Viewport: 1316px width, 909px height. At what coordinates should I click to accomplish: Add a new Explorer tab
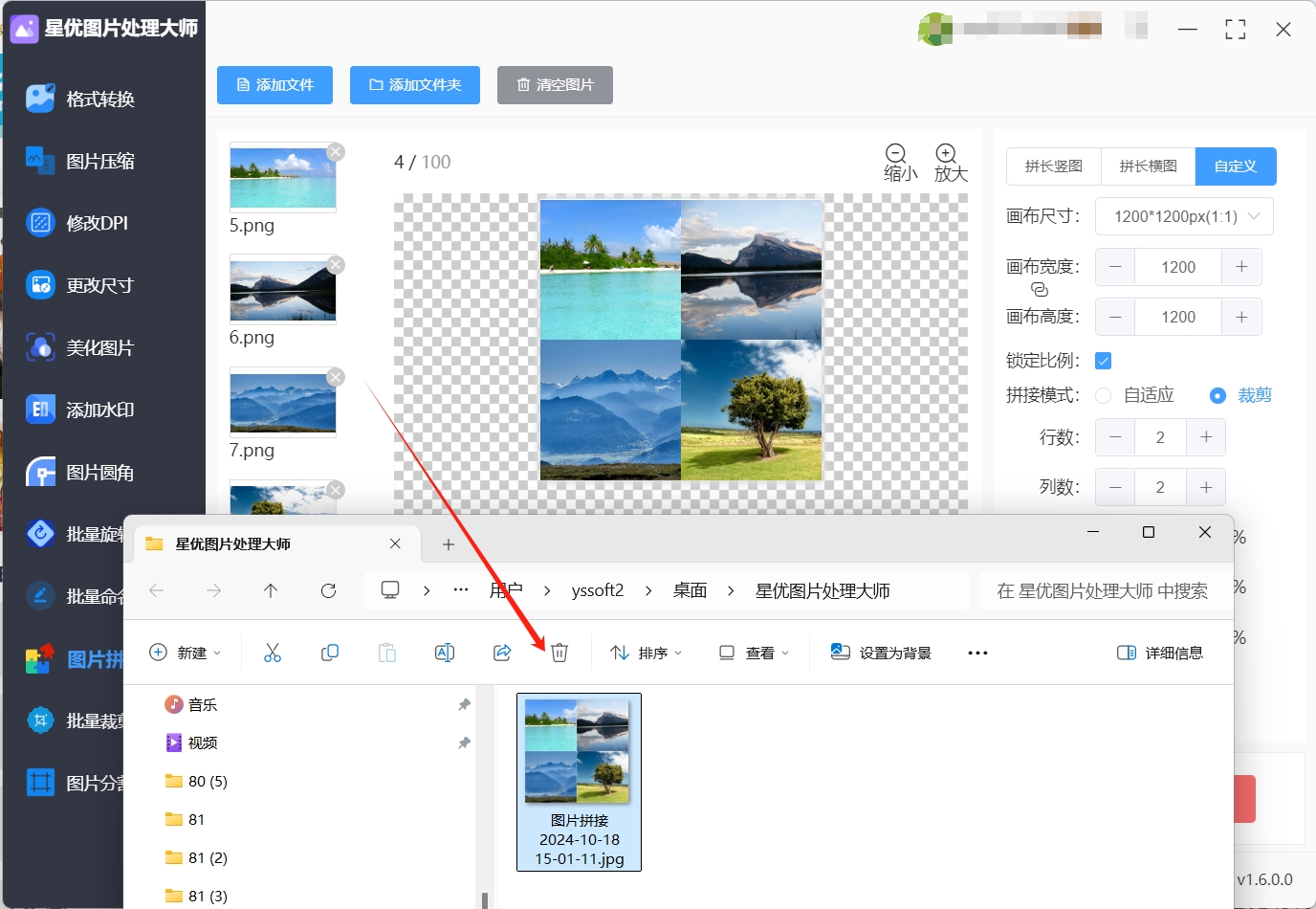click(x=448, y=543)
